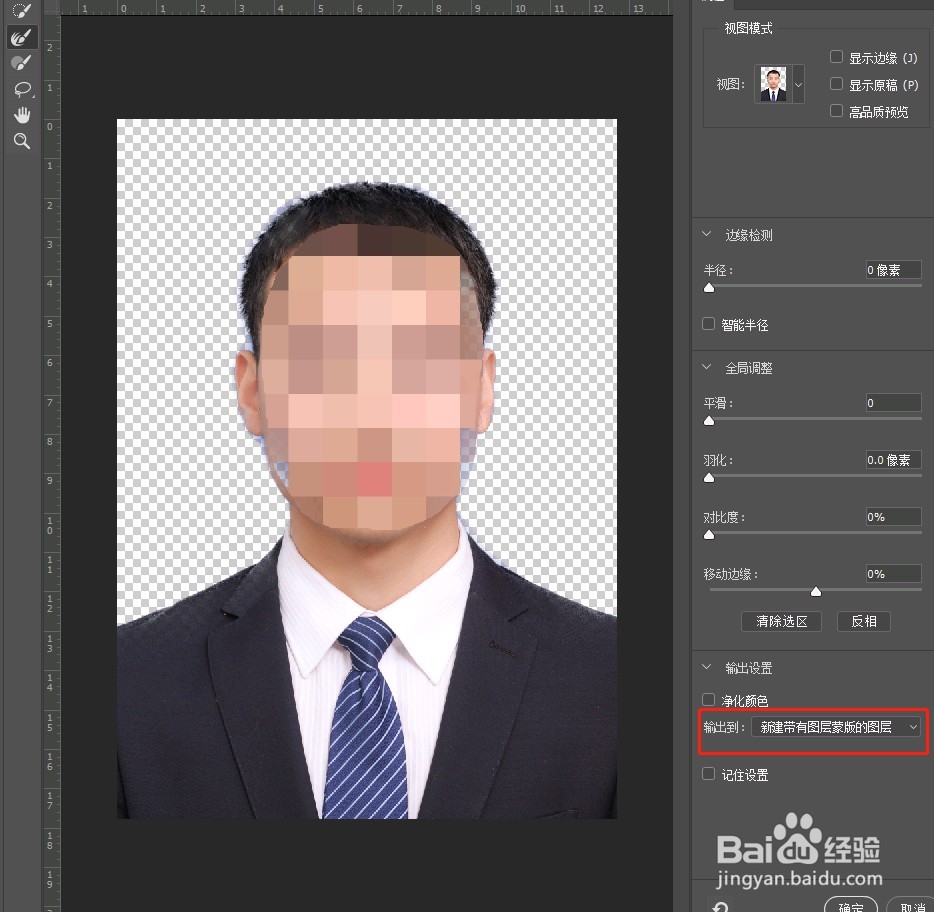Open the 输出到 output destination dropdown
Screen dimensions: 934x912
(837, 727)
